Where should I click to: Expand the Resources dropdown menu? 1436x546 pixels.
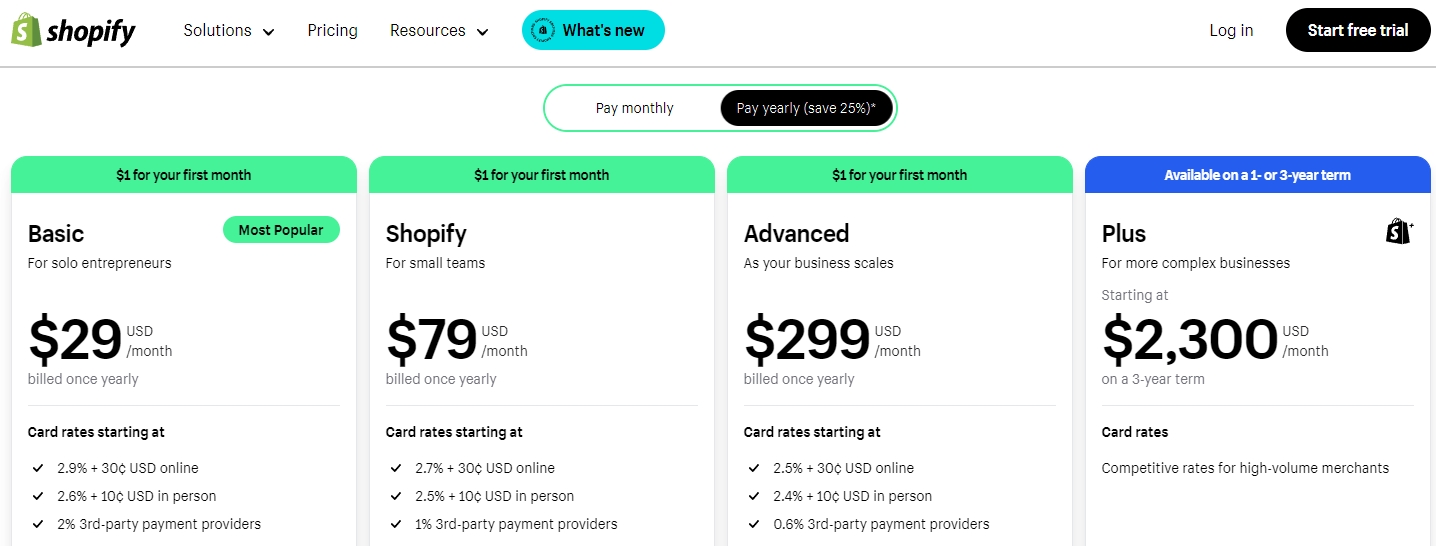439,31
